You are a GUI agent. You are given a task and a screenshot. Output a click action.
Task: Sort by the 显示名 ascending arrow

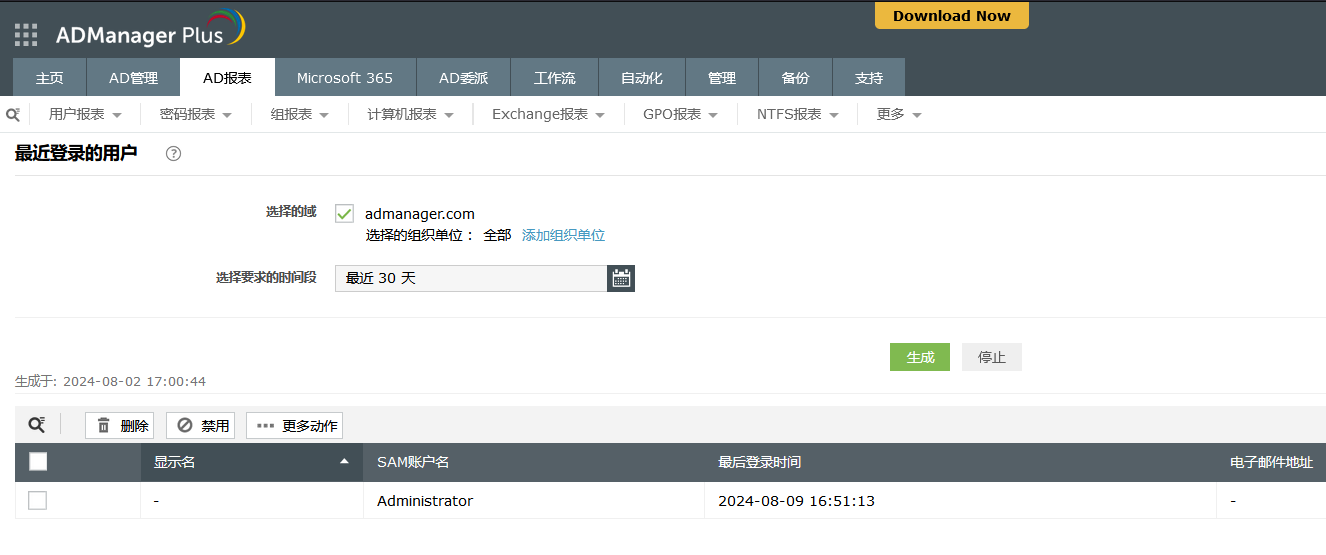click(345, 462)
